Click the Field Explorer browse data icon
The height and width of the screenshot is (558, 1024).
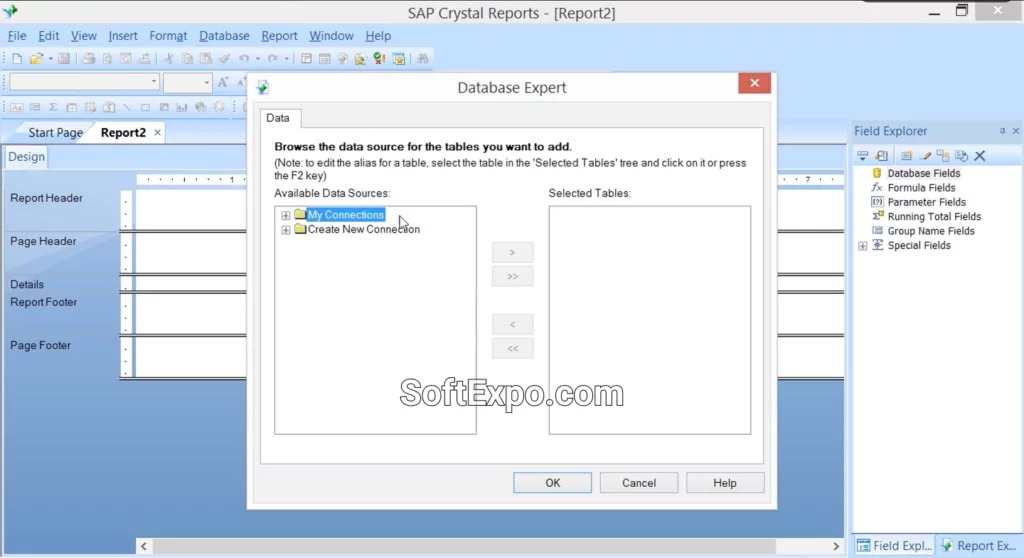pos(882,156)
